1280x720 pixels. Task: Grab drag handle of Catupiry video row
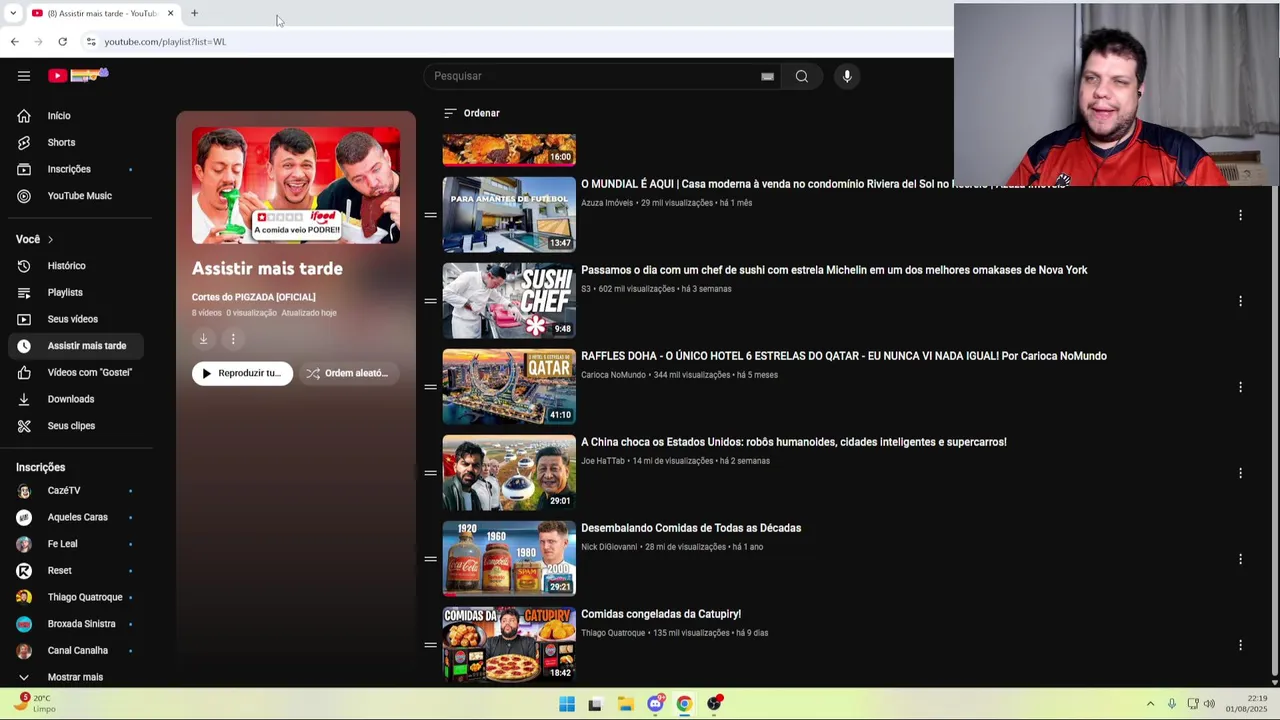[x=430, y=645]
